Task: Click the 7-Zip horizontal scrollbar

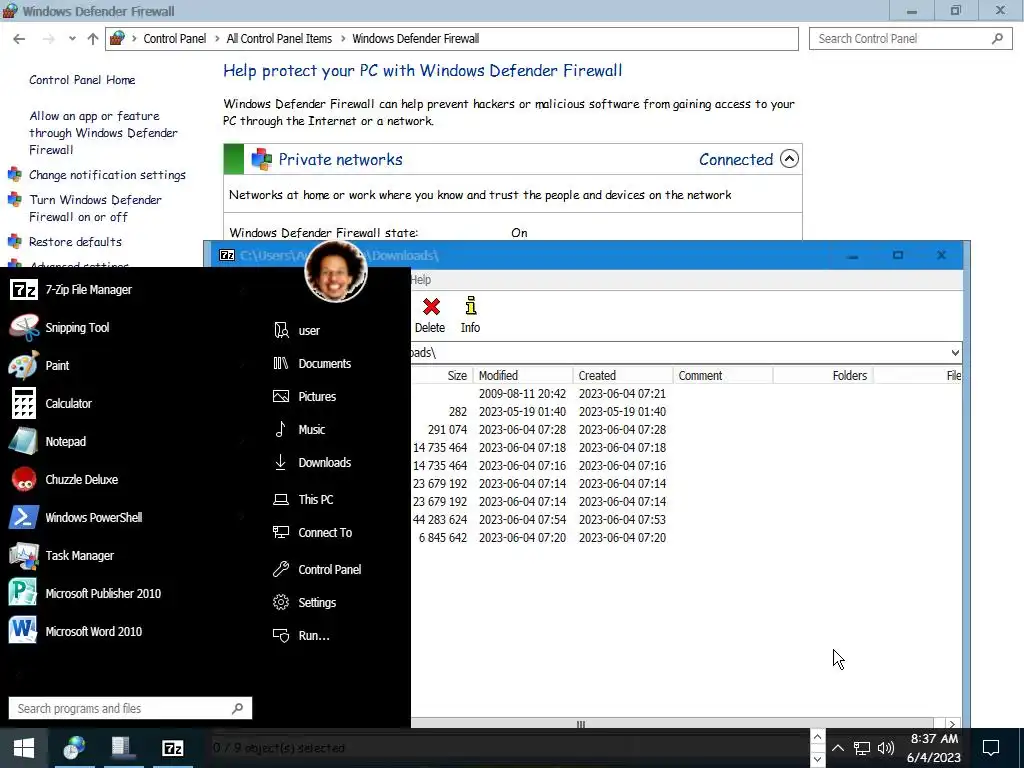Action: click(581, 724)
